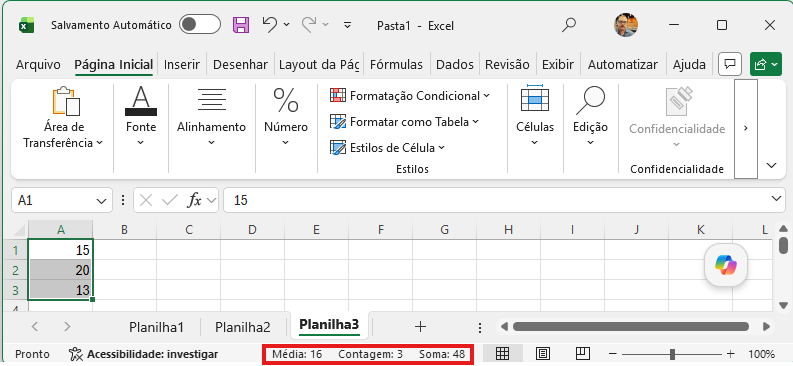
Task: Show more ribbon commands arrow
Action: point(745,128)
